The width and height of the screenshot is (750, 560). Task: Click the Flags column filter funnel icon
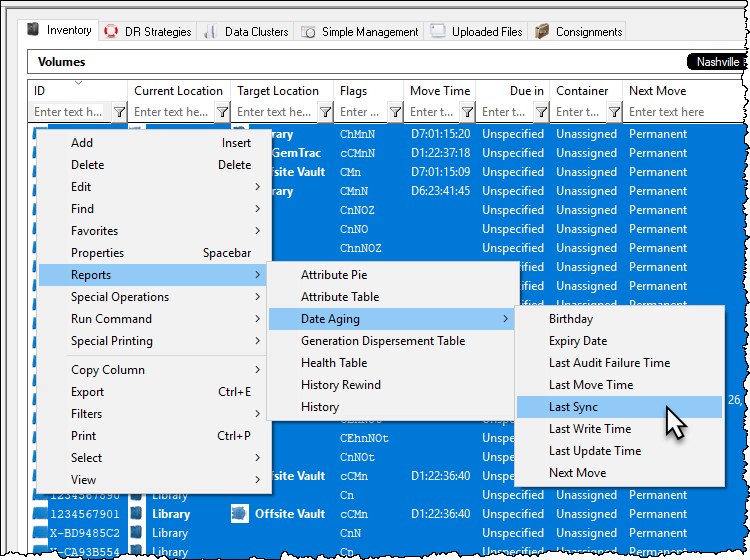(395, 112)
